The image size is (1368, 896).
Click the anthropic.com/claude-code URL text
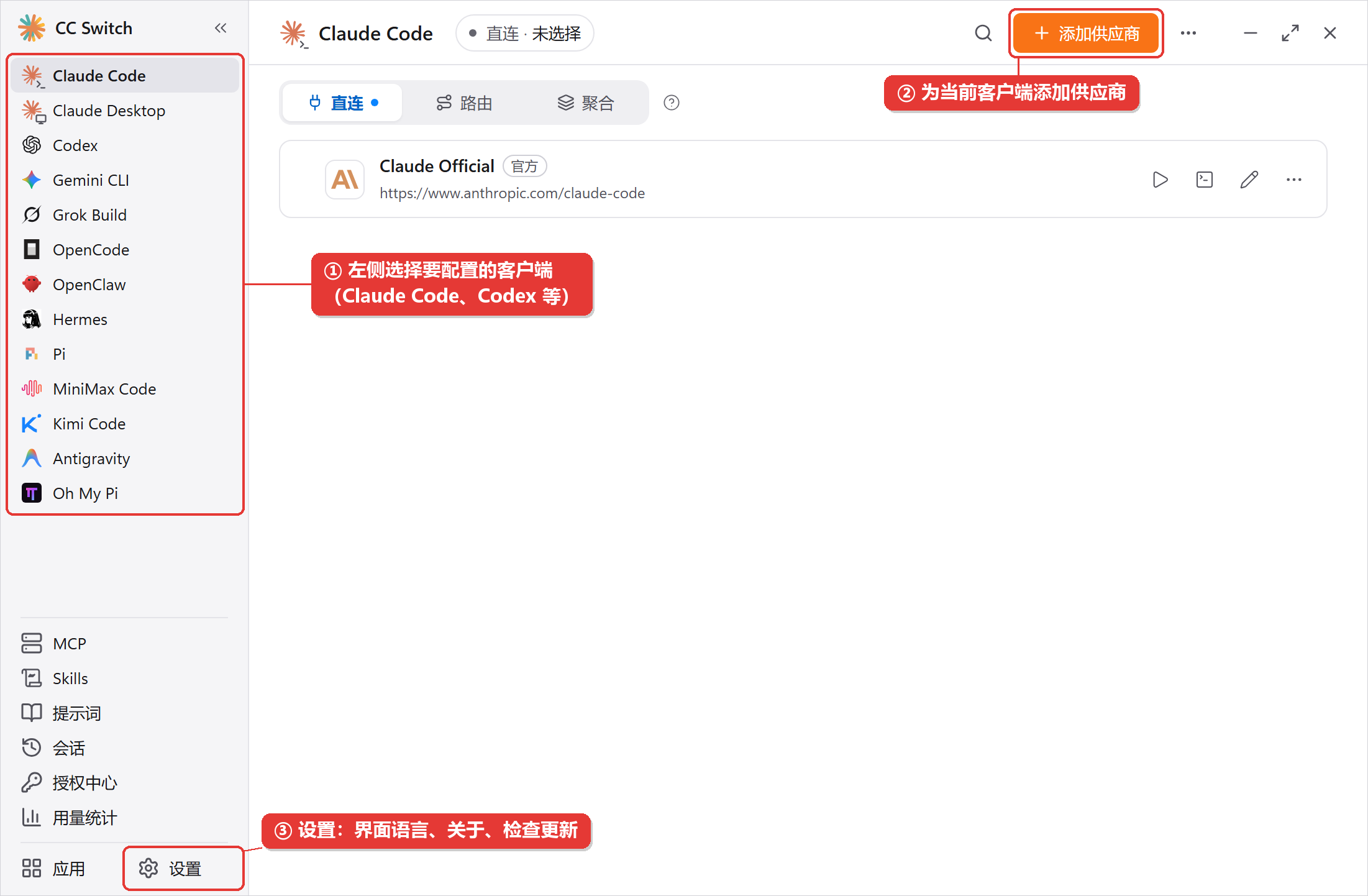[x=513, y=193]
